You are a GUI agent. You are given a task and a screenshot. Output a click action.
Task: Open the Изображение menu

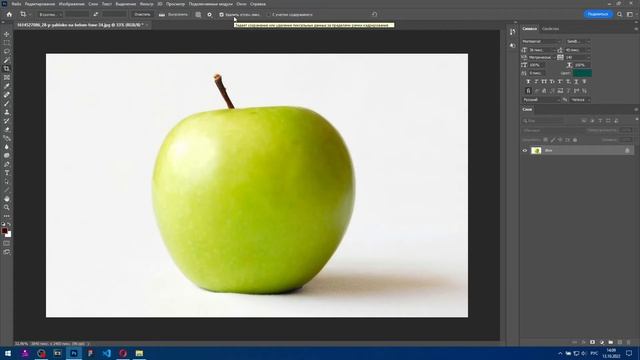point(71,4)
